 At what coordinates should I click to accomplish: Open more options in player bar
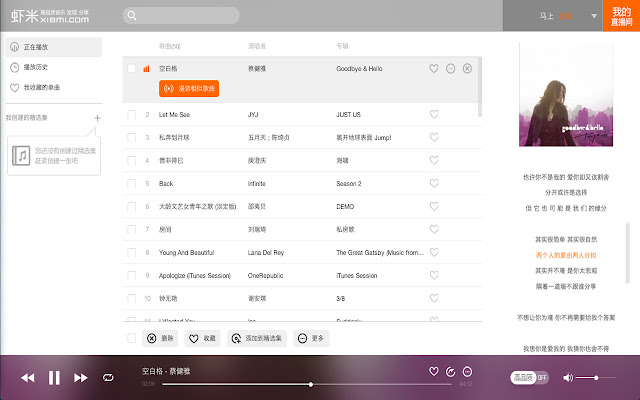click(467, 371)
